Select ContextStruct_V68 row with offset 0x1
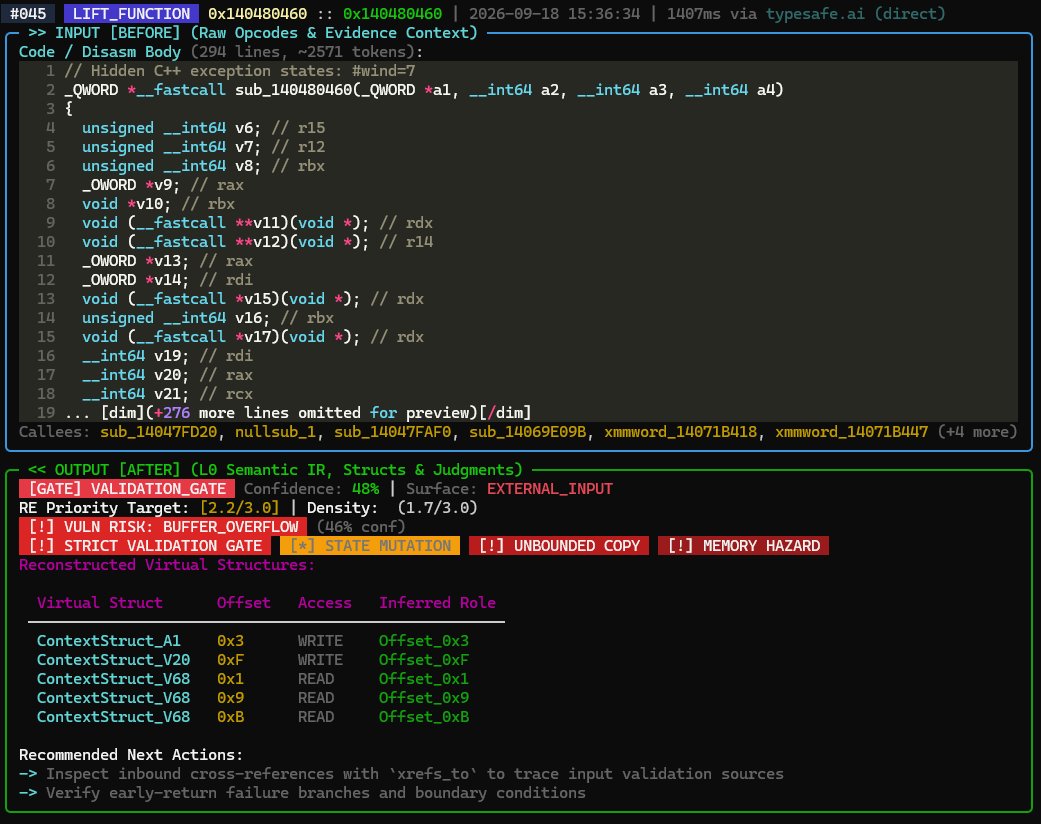Viewport: 1041px width, 824px height. 266,679
